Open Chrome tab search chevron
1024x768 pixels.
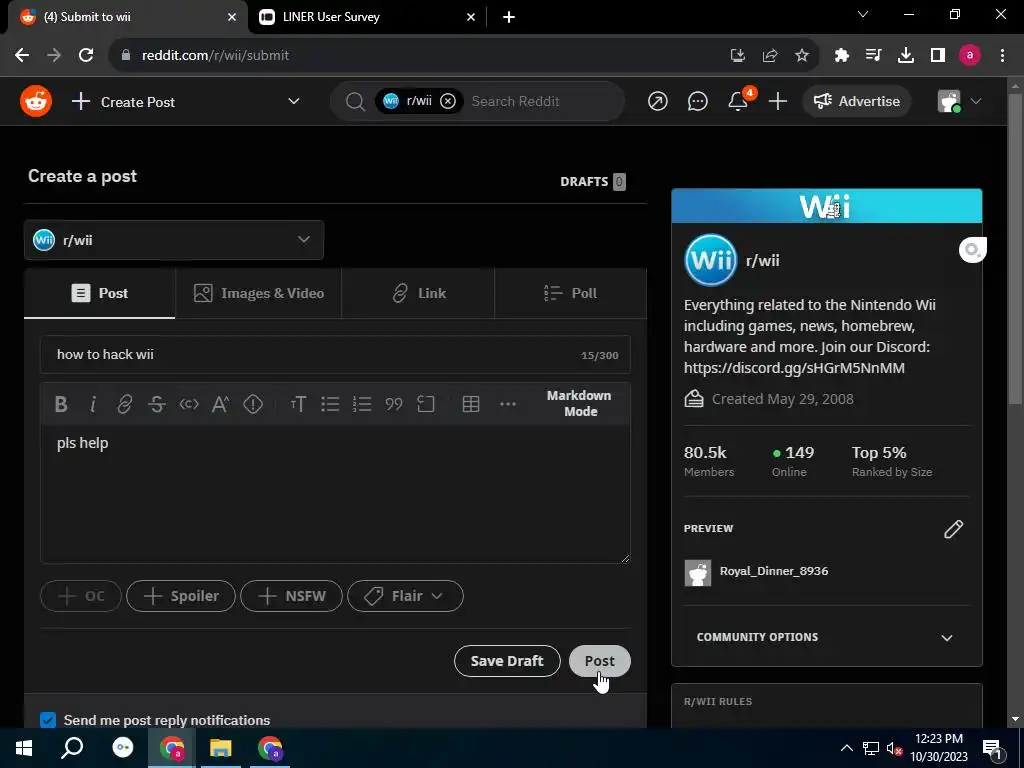[863, 15]
